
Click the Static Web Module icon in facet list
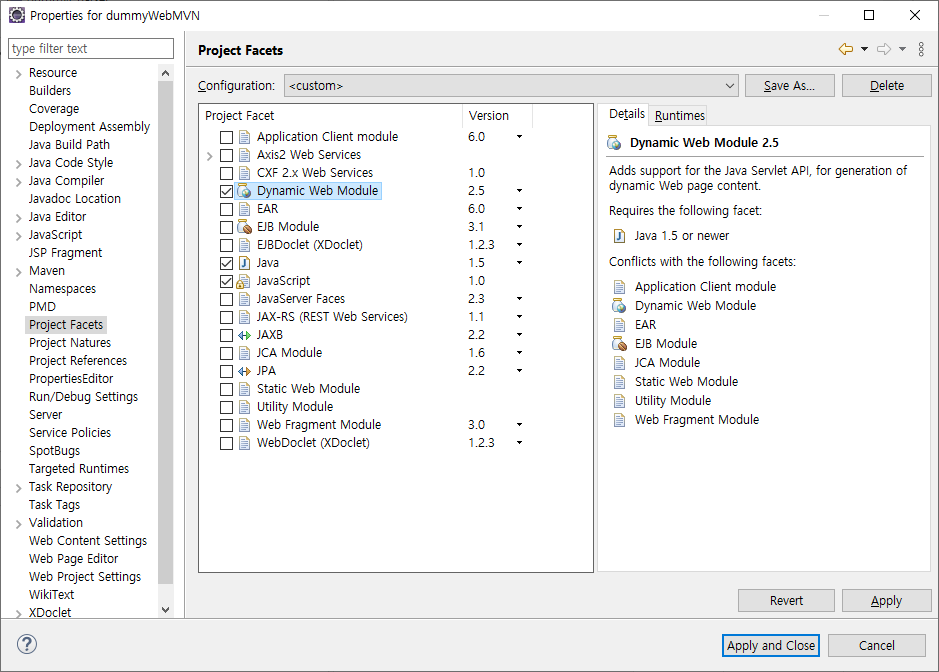click(244, 389)
